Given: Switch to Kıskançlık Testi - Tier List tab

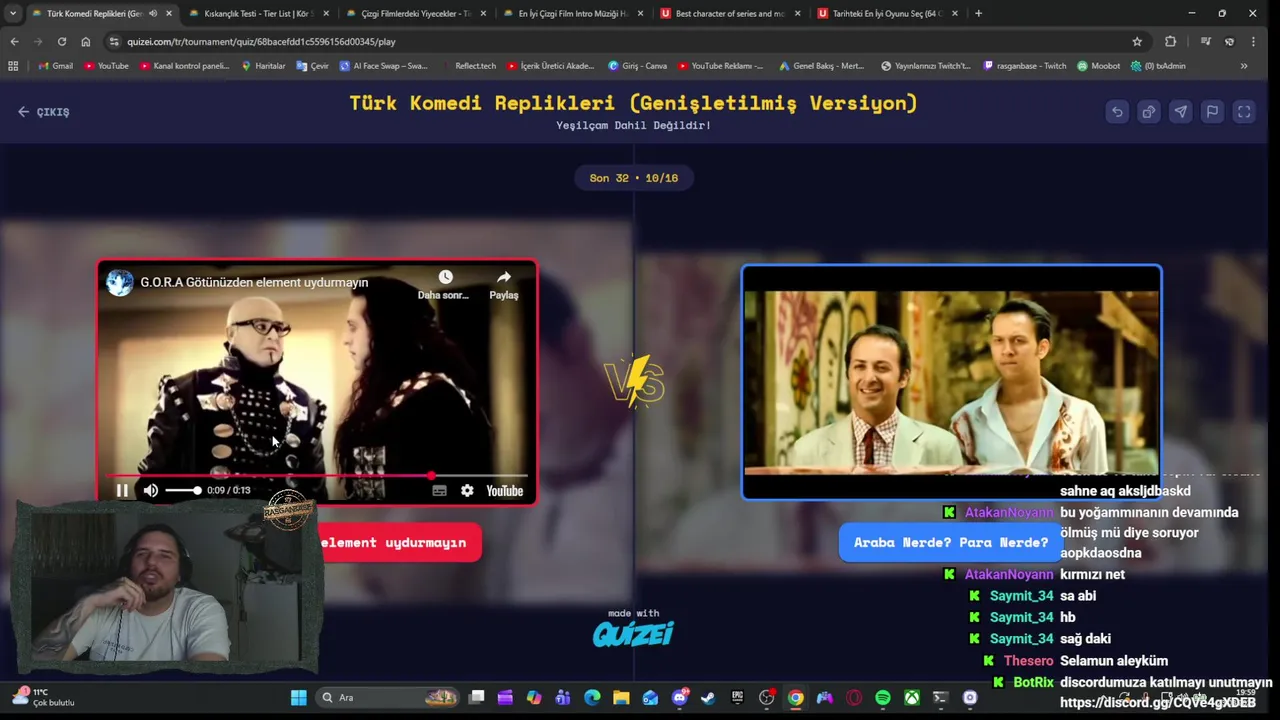Looking at the screenshot, I should pos(258,13).
